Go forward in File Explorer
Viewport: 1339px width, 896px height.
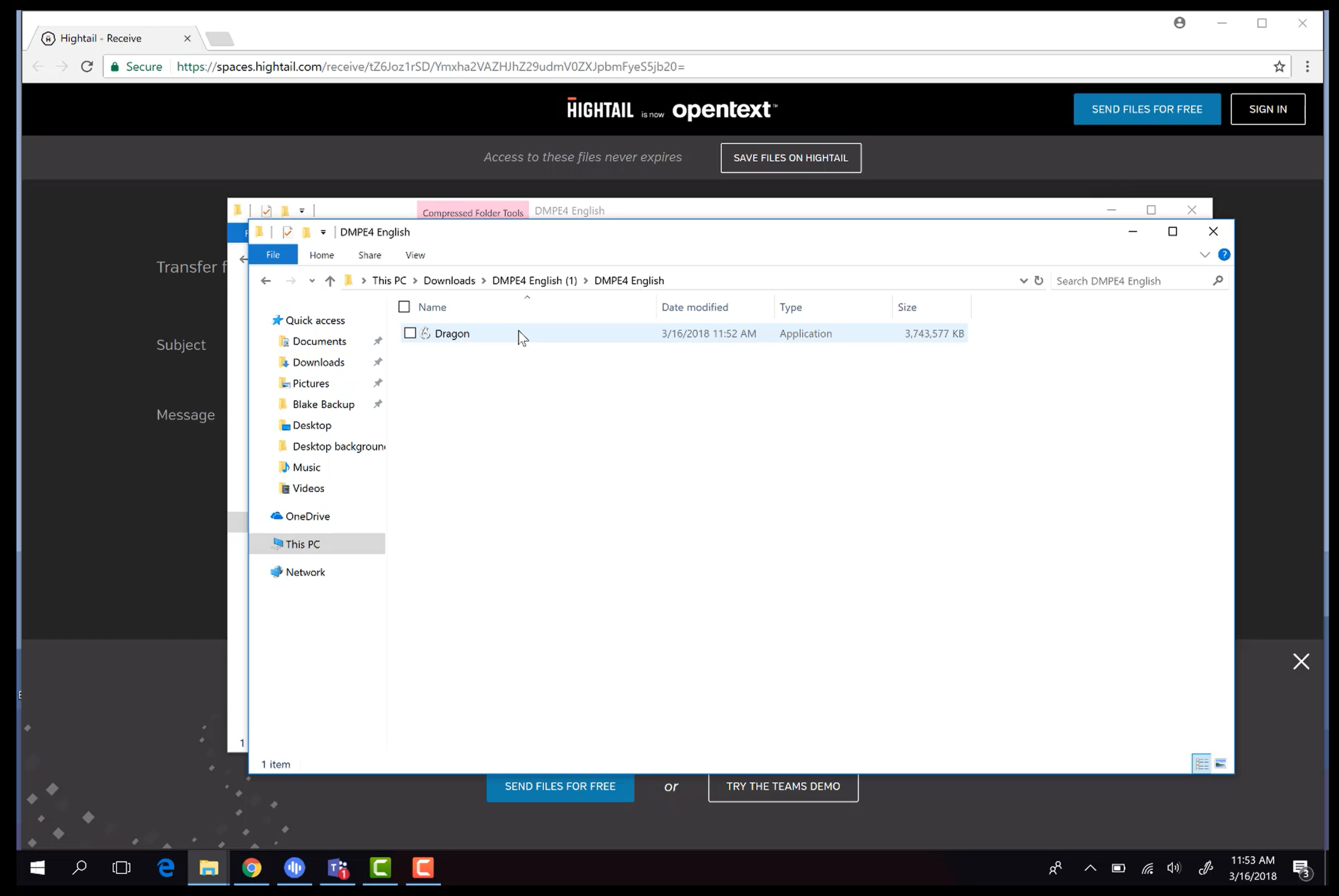291,281
